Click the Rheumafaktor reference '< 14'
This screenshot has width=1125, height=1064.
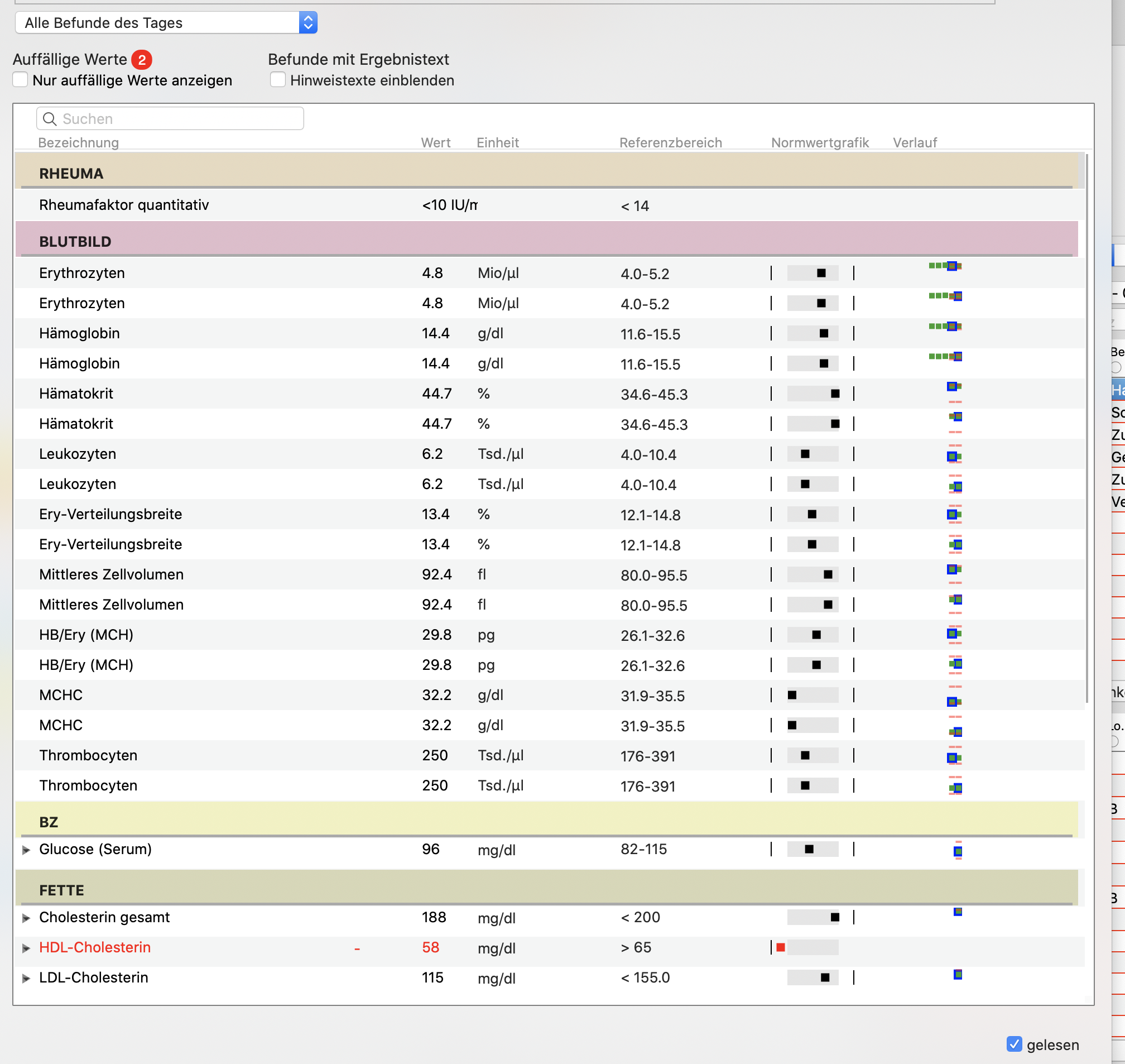tap(634, 206)
